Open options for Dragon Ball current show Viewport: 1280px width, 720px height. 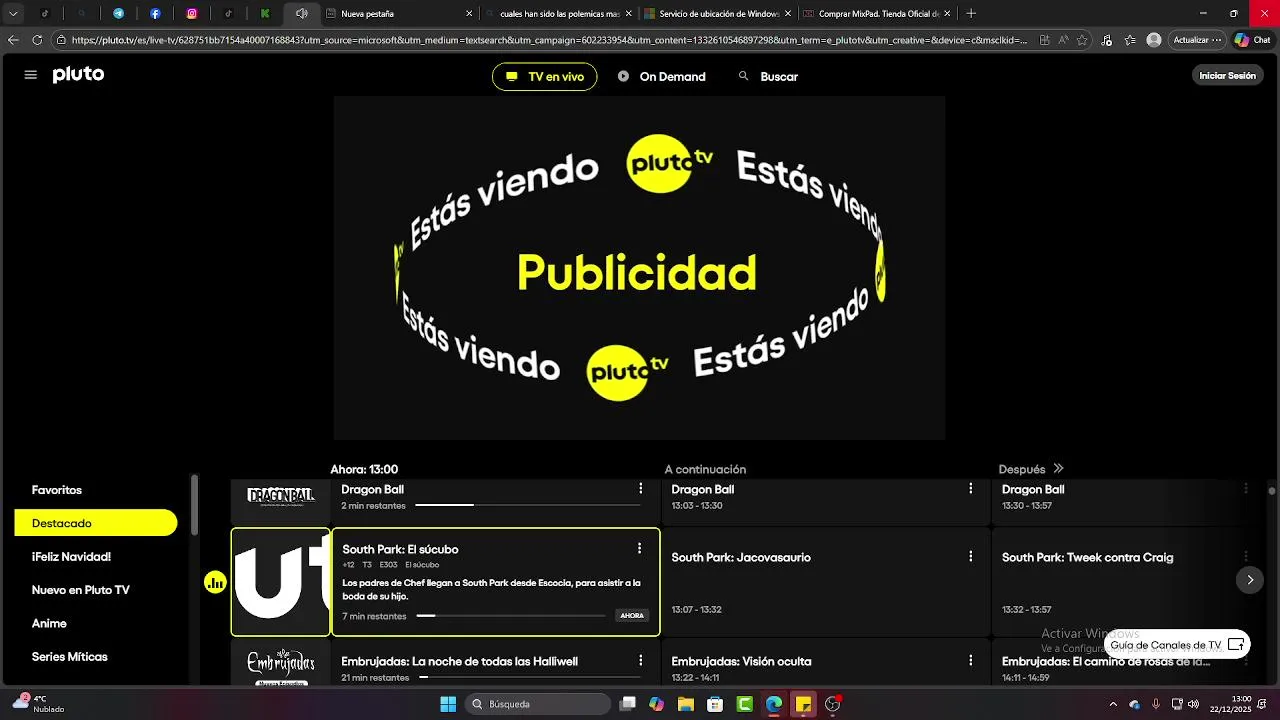(641, 488)
